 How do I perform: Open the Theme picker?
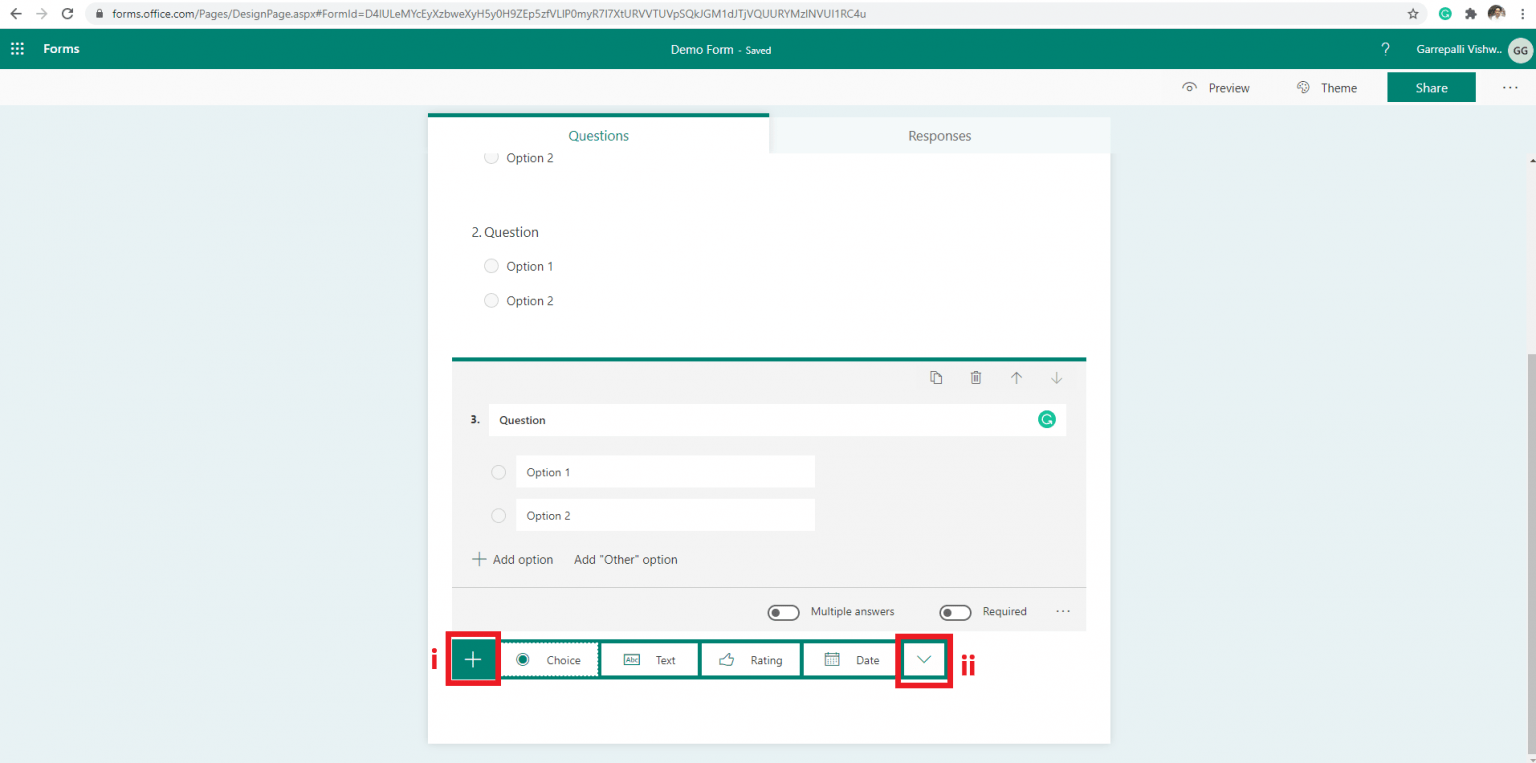point(1328,87)
